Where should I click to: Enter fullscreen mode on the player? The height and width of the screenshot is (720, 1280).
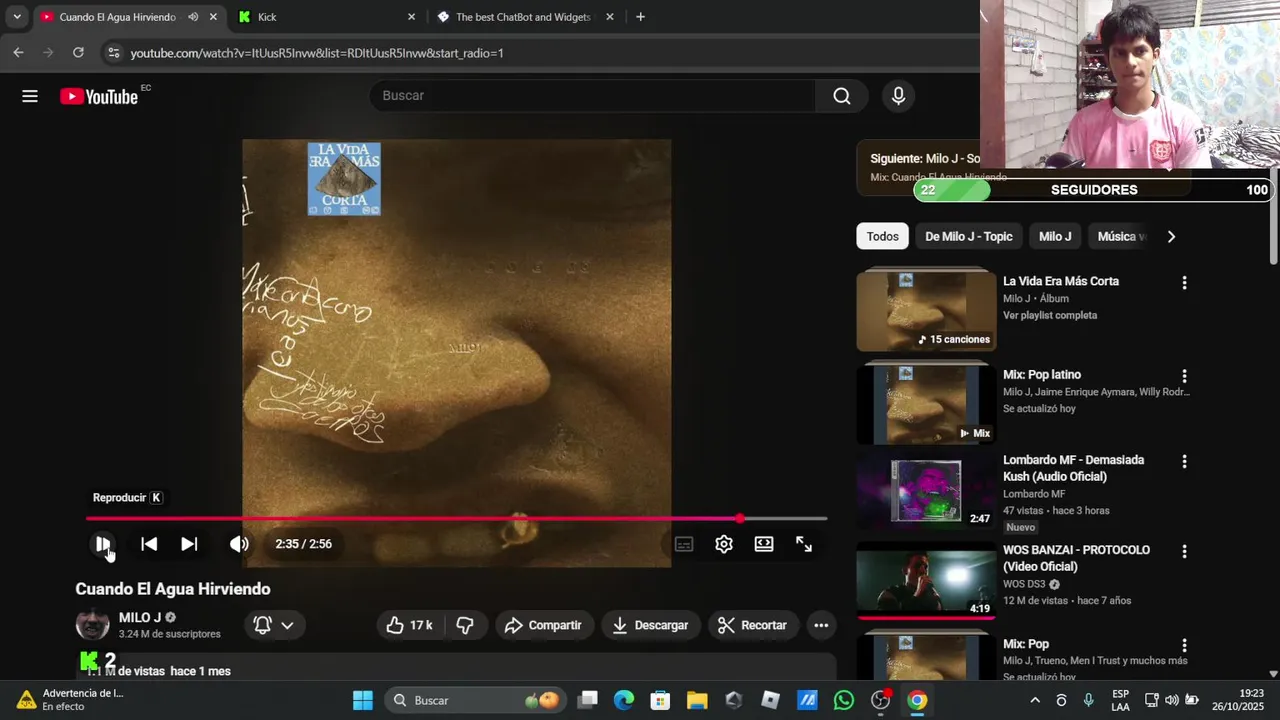[x=804, y=544]
